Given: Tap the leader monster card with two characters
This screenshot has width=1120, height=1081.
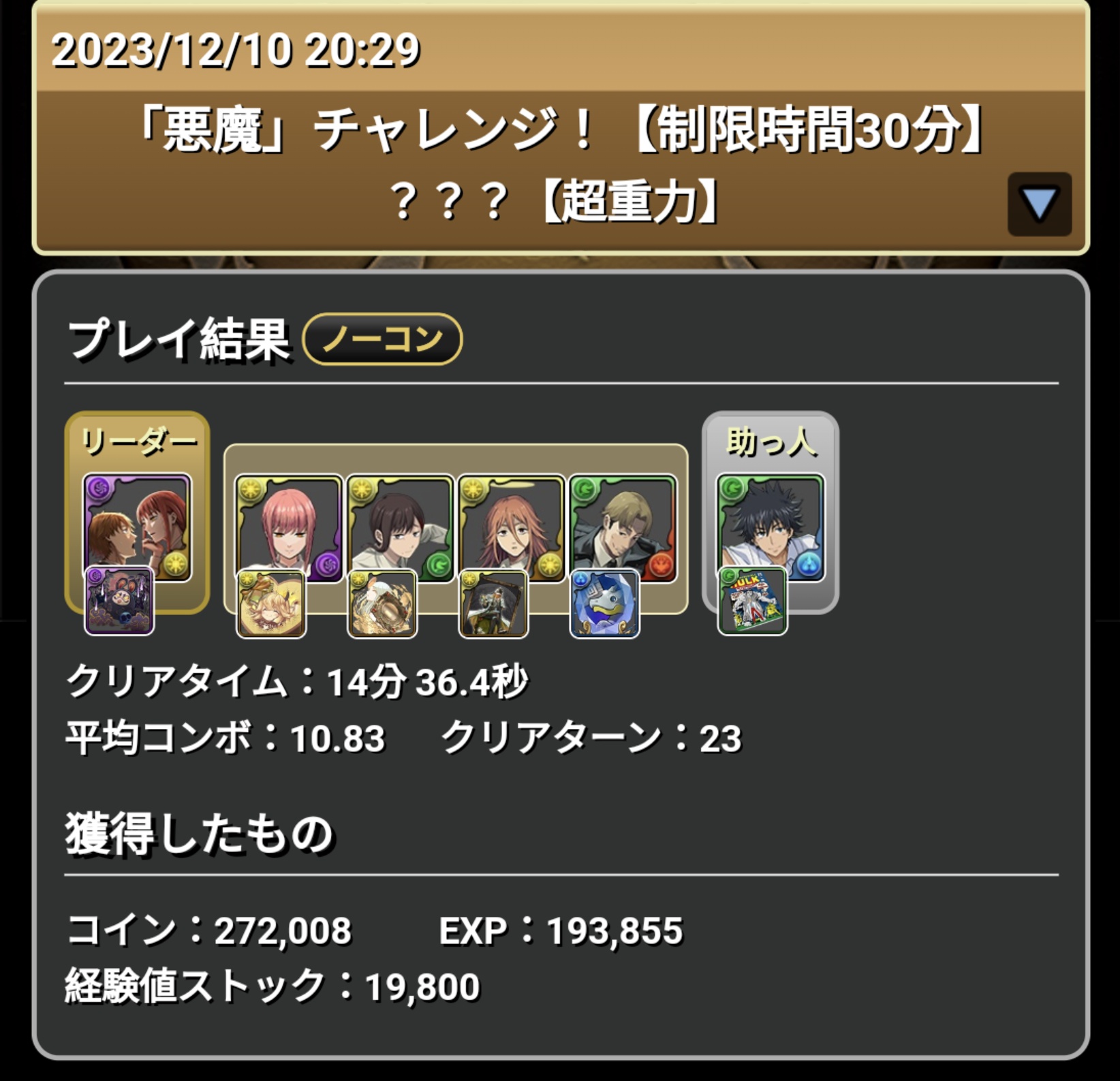Looking at the screenshot, I should (x=137, y=527).
